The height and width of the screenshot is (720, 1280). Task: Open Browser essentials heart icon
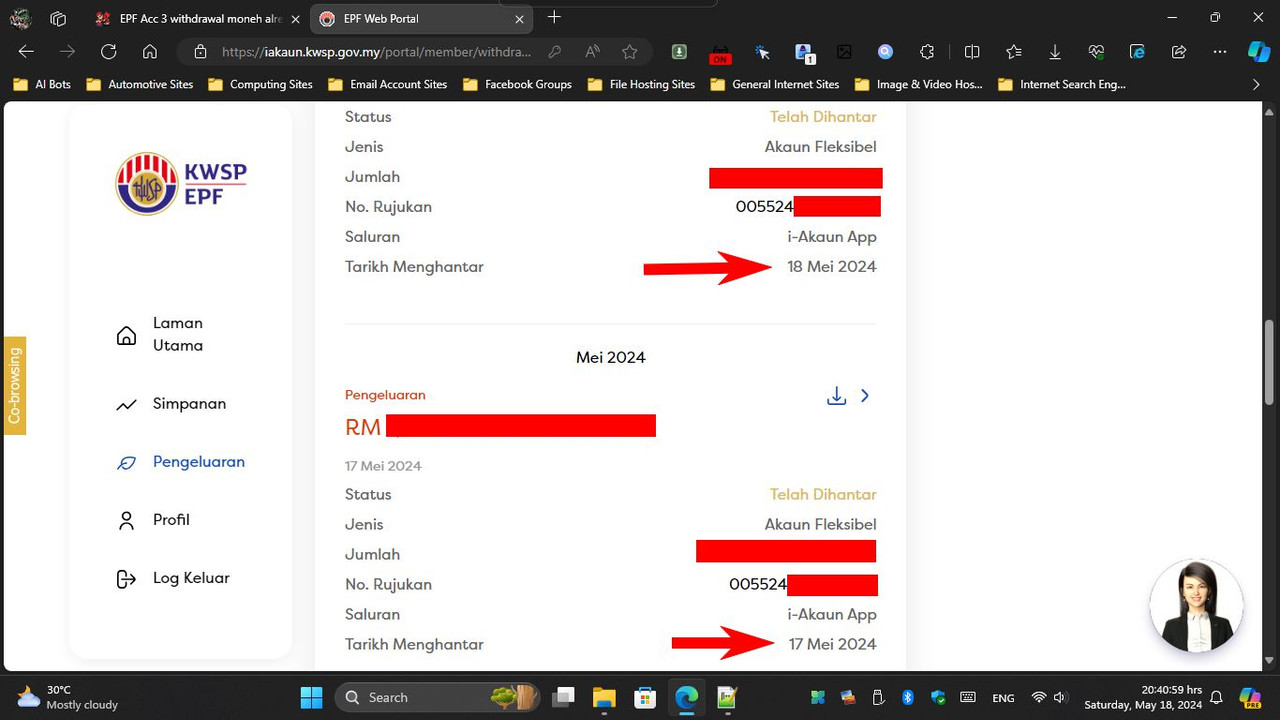[x=1097, y=52]
